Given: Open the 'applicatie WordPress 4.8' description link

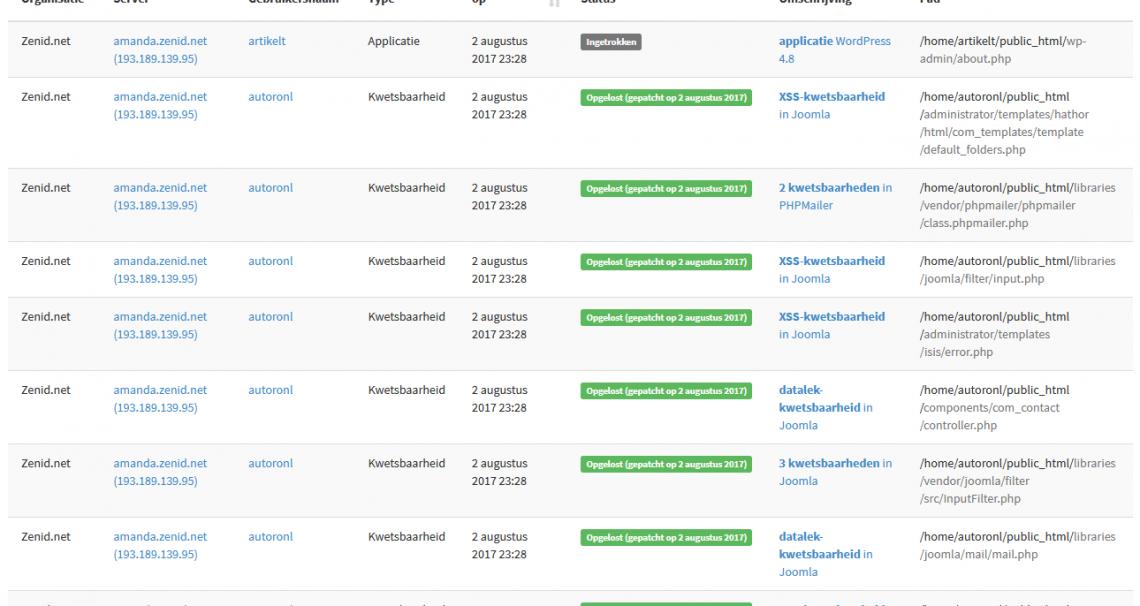Looking at the screenshot, I should [x=835, y=50].
